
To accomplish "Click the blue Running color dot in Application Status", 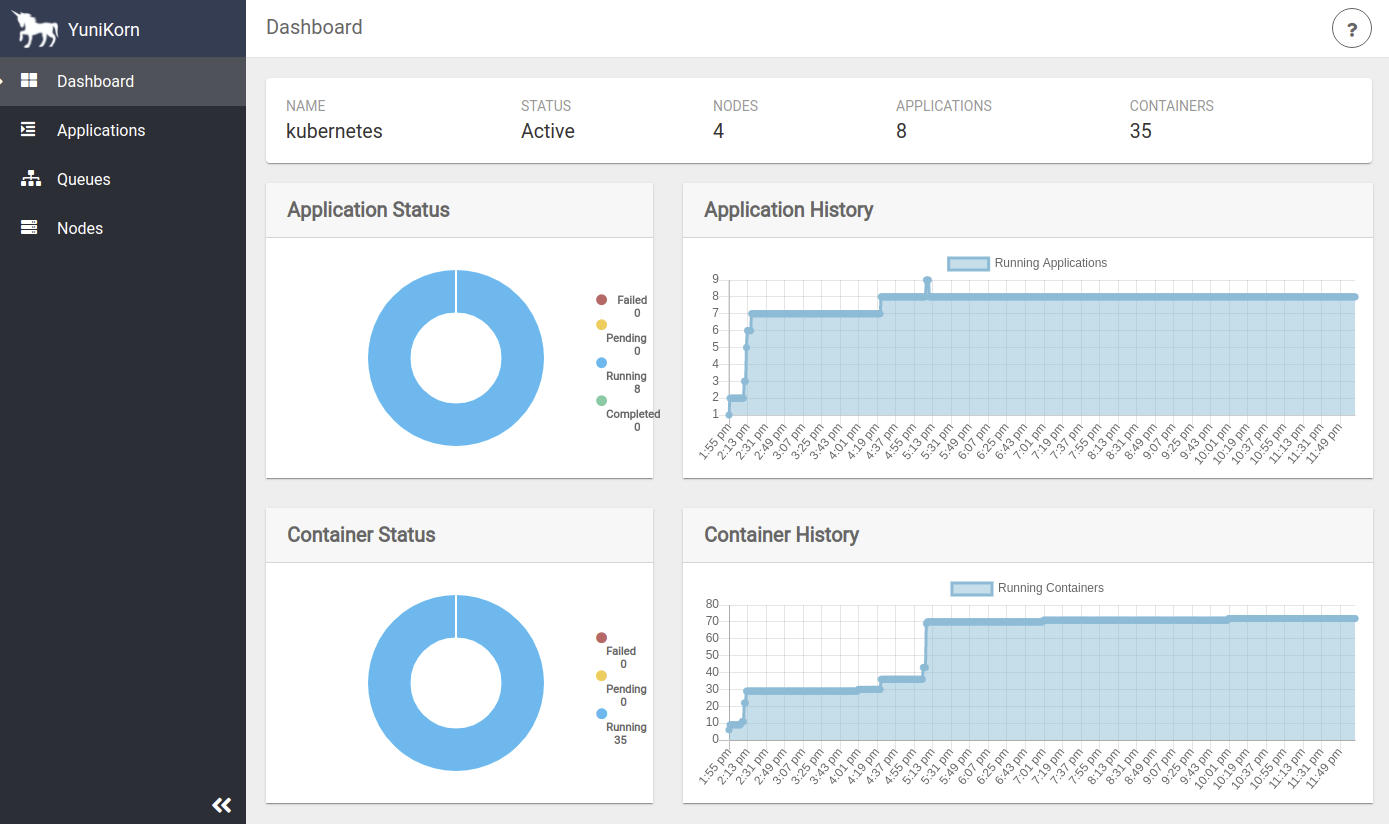I will click(601, 361).
